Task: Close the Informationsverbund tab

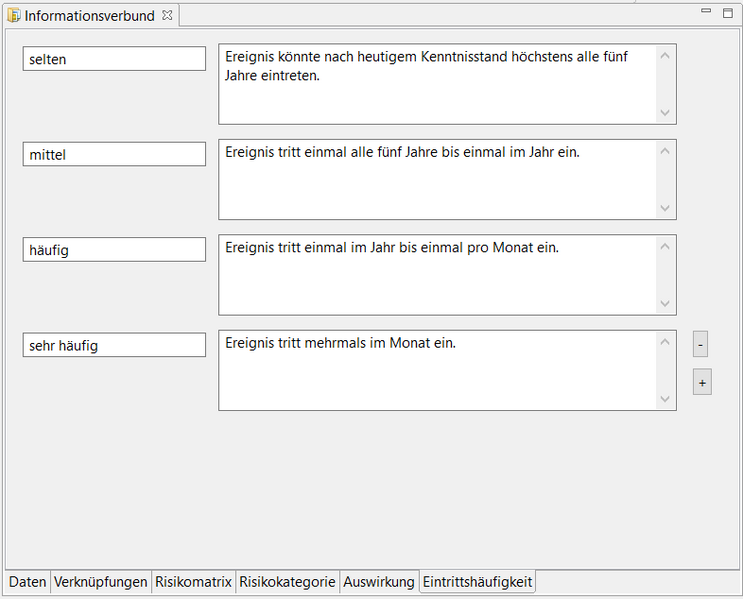Action: pyautogui.click(x=167, y=15)
